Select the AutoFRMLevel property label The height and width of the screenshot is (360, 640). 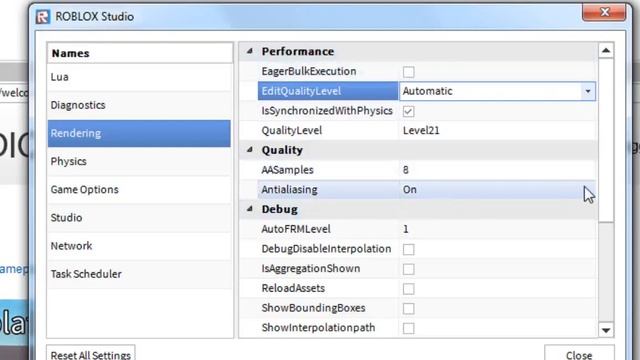tap(296, 229)
